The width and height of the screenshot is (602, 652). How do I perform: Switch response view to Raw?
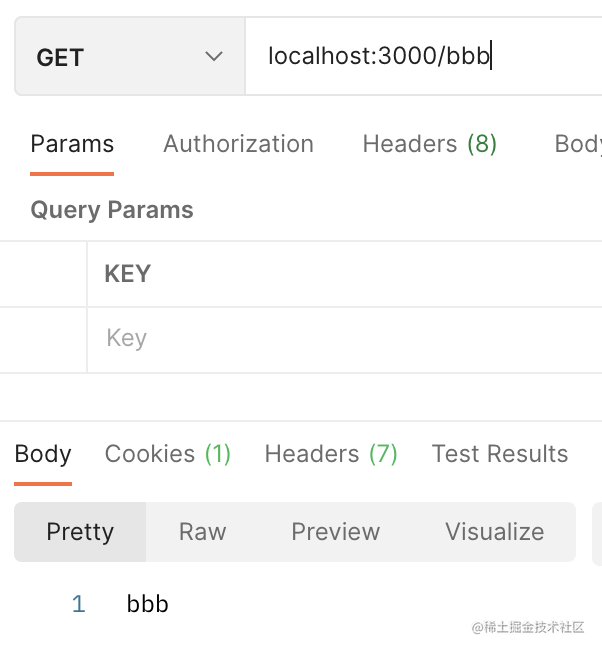click(x=202, y=531)
